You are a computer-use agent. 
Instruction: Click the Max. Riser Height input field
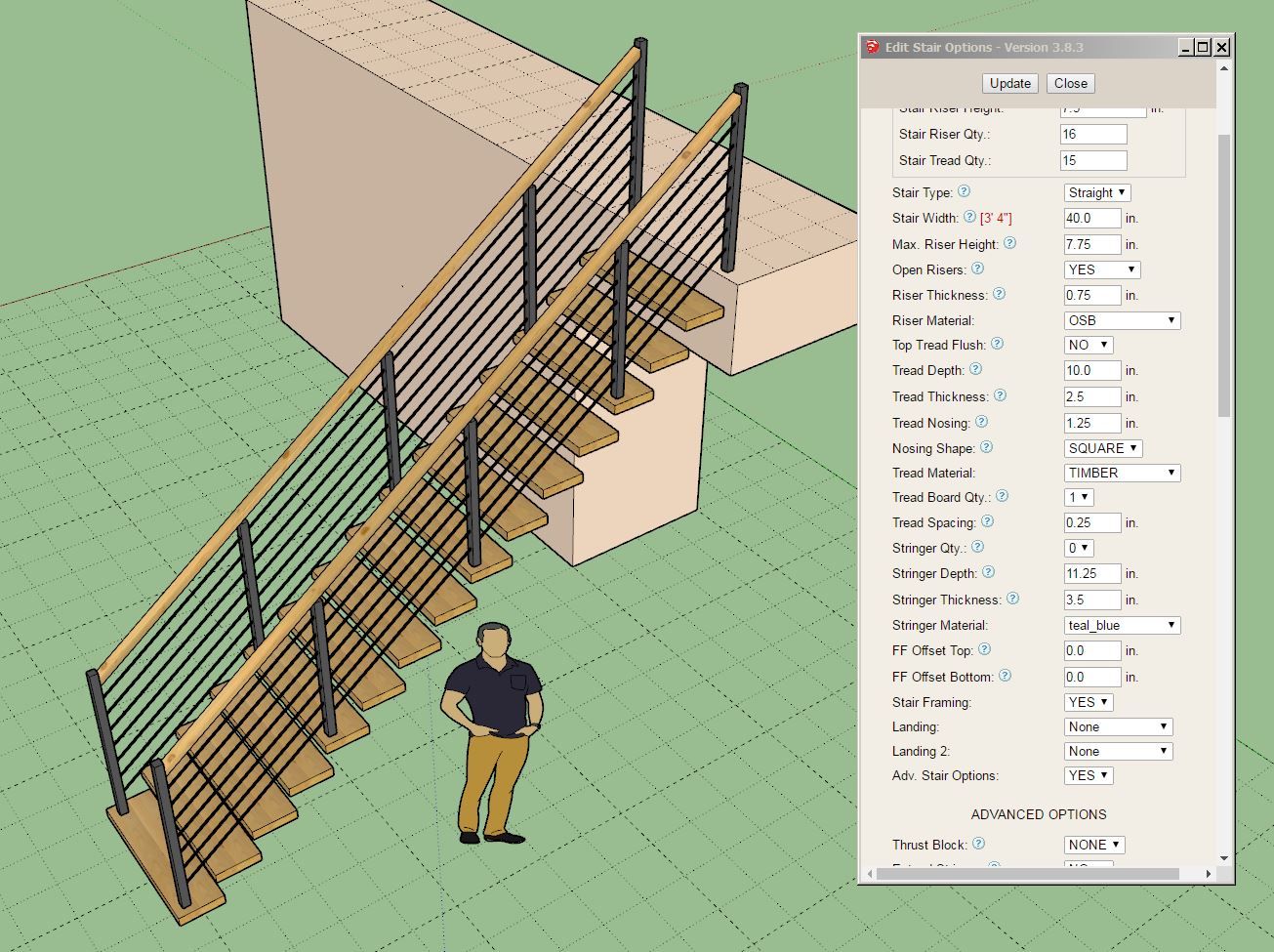pos(1092,244)
